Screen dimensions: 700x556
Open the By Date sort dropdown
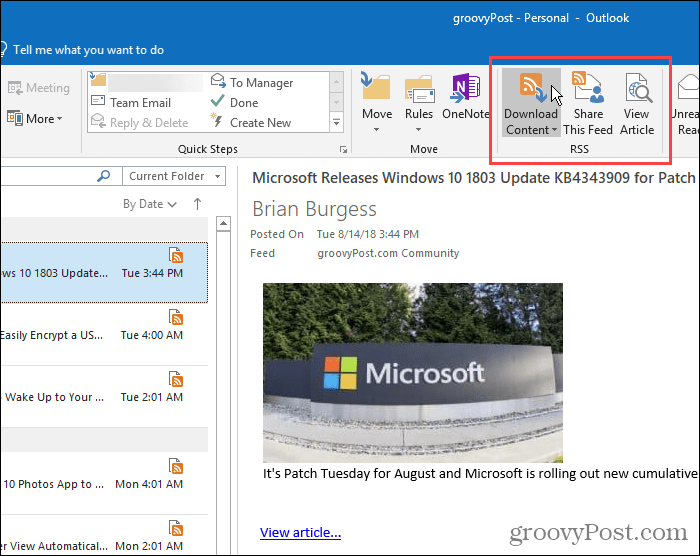pos(150,204)
